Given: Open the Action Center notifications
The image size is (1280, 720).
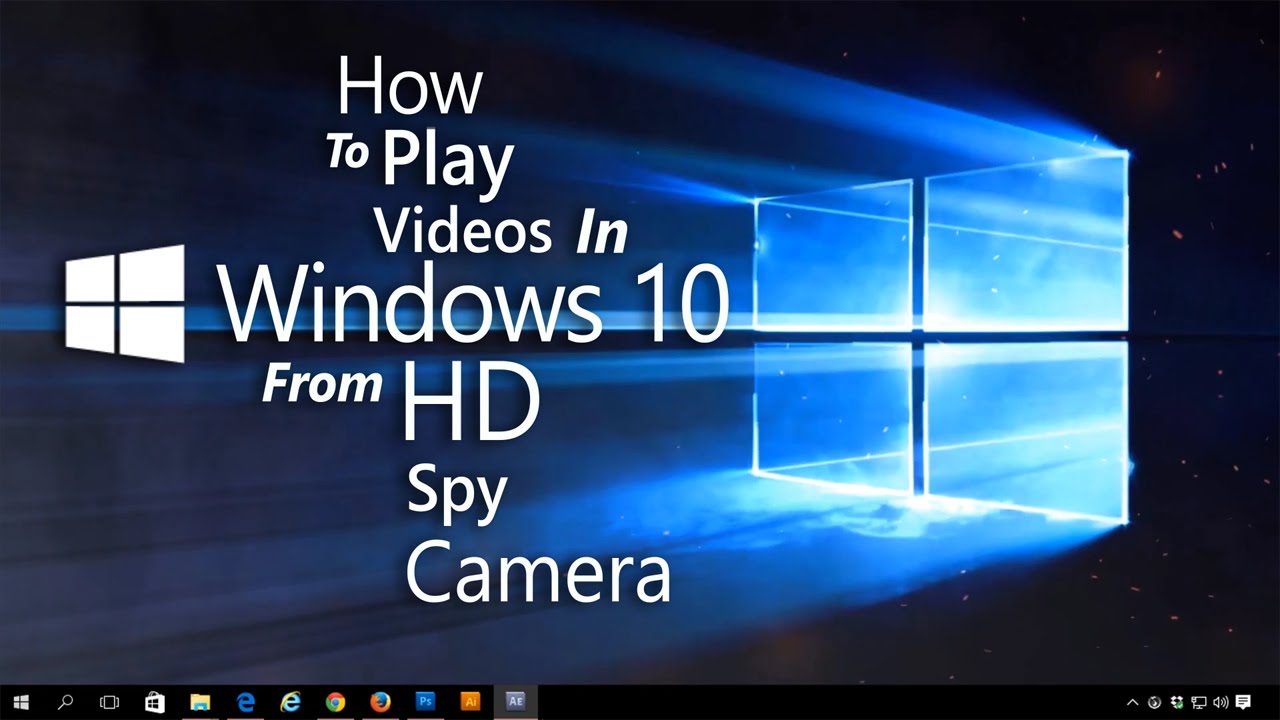Looking at the screenshot, I should (1243, 702).
